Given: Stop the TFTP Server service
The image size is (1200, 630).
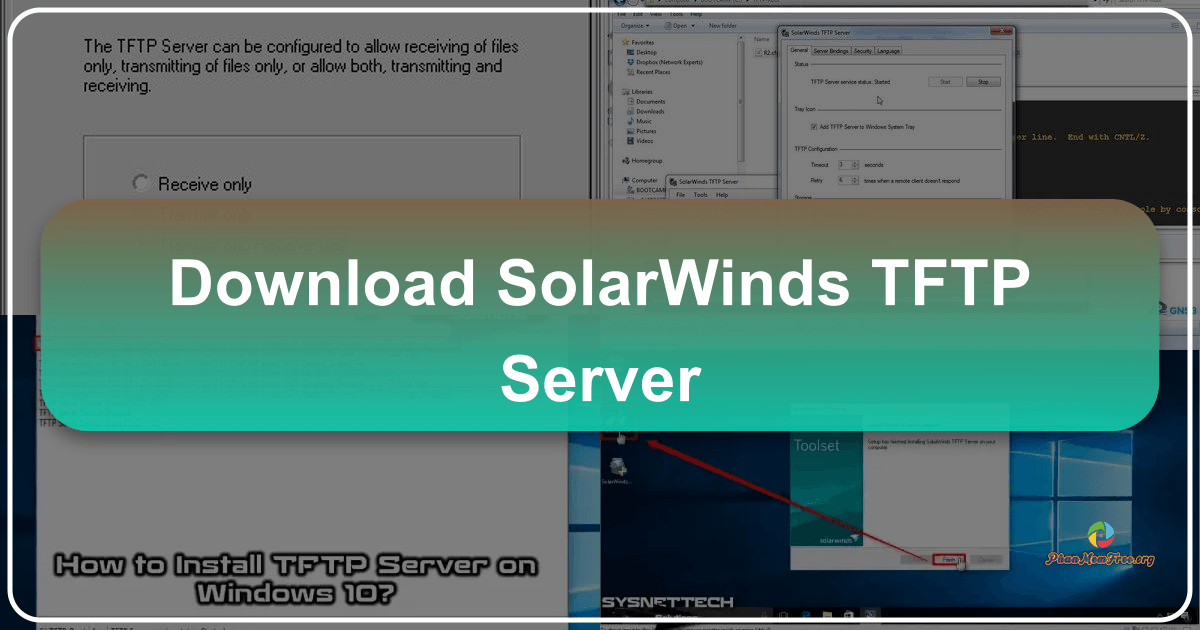Looking at the screenshot, I should 983,81.
